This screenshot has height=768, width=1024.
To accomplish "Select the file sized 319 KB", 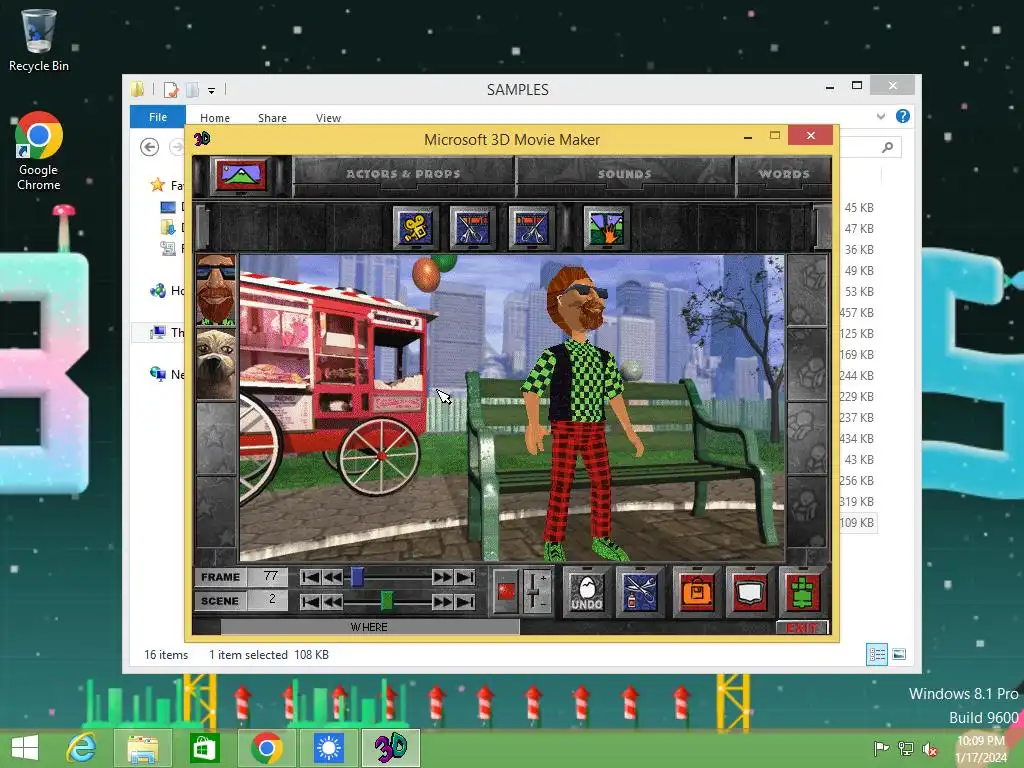I will (857, 502).
